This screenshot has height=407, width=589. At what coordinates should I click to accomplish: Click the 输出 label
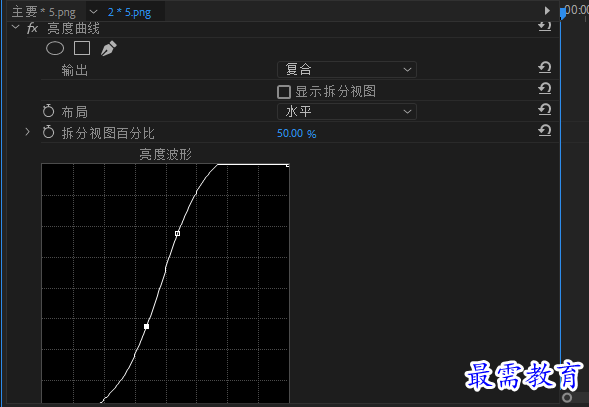(74, 70)
